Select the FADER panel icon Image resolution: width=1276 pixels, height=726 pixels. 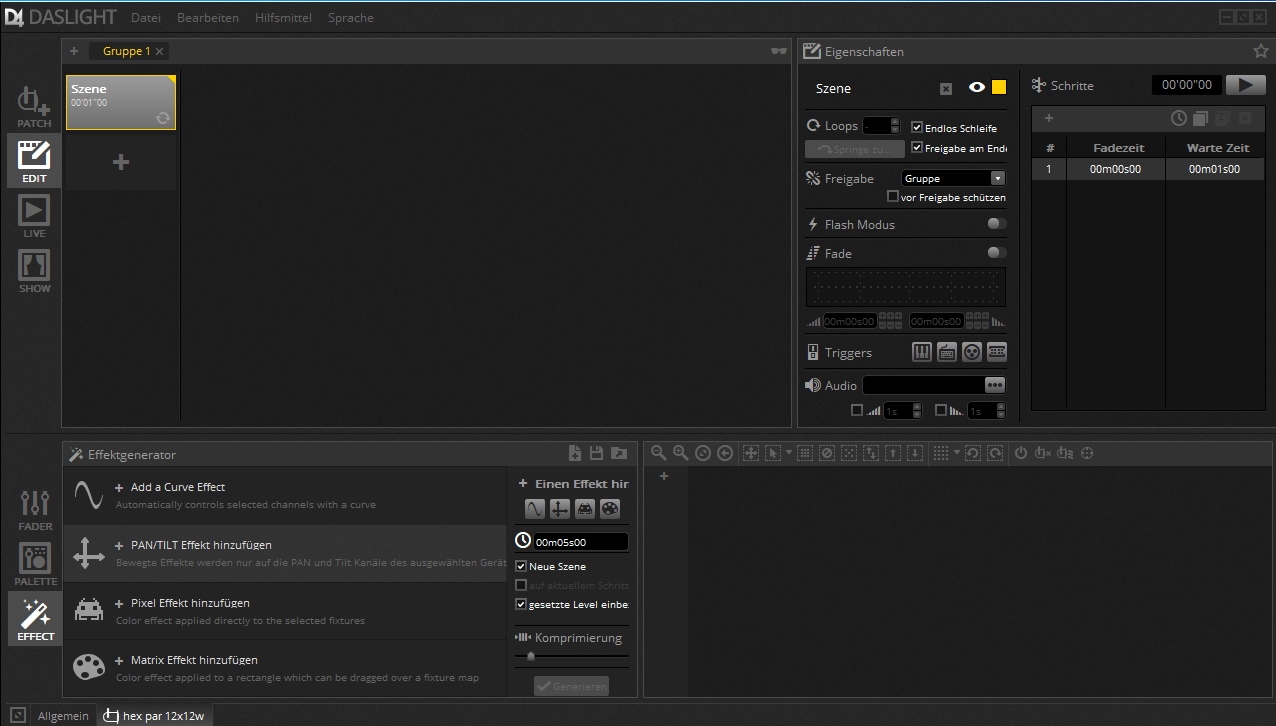tap(34, 505)
